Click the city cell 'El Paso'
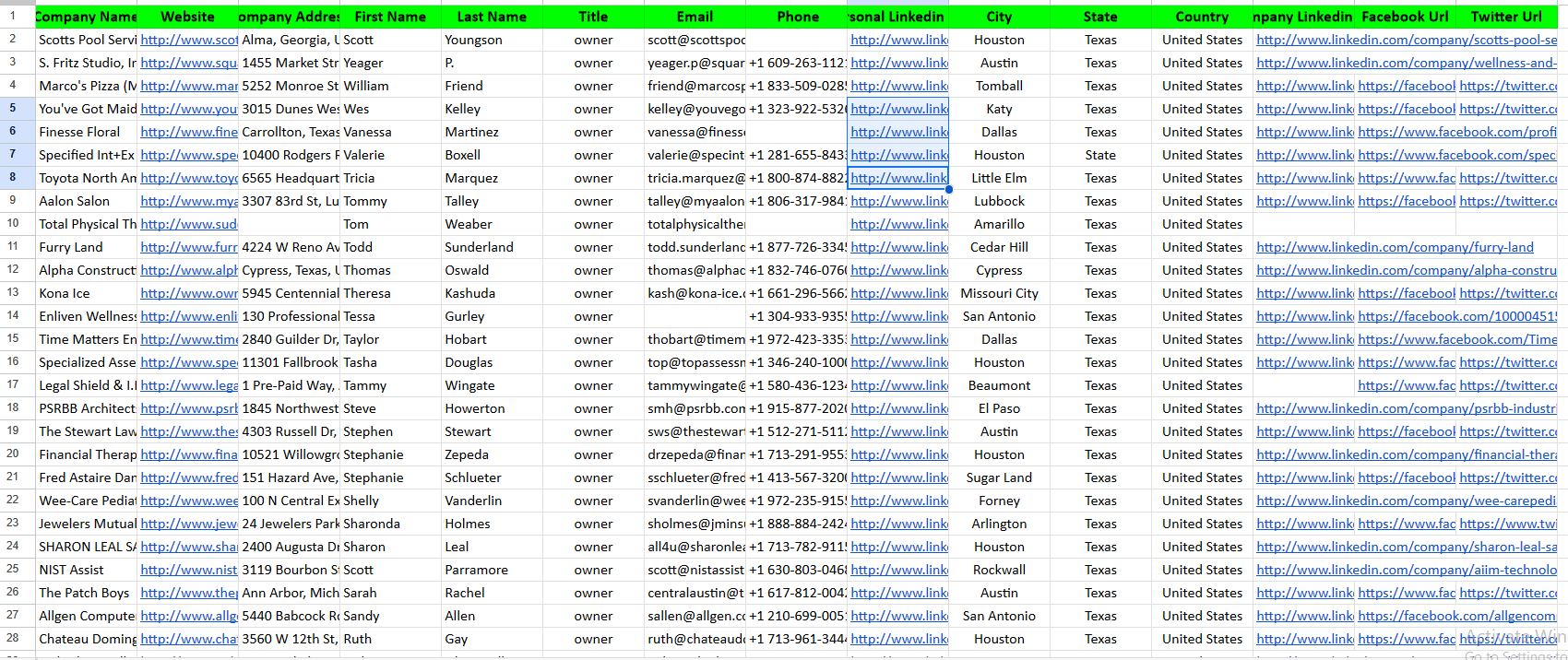The width and height of the screenshot is (1568, 660). [x=999, y=408]
